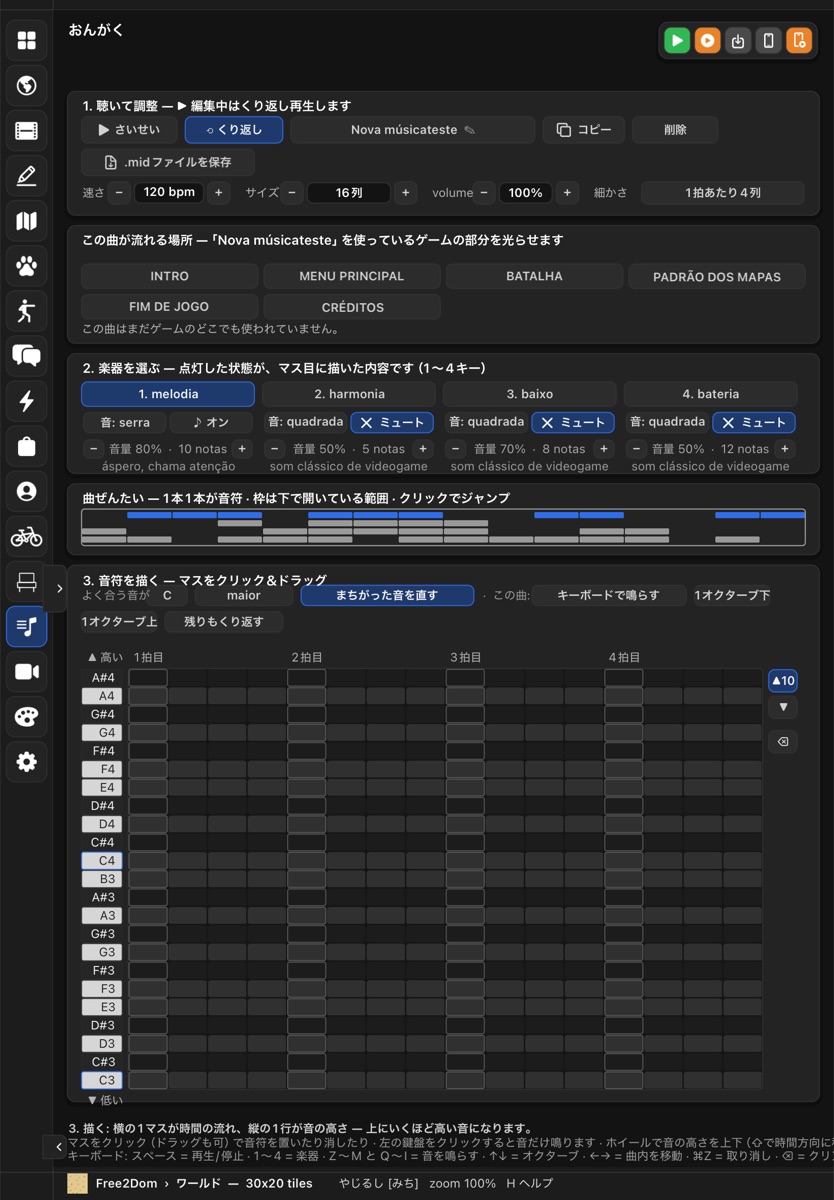
Task: Increase melodia 音量 80% with its plus
Action: (241, 449)
